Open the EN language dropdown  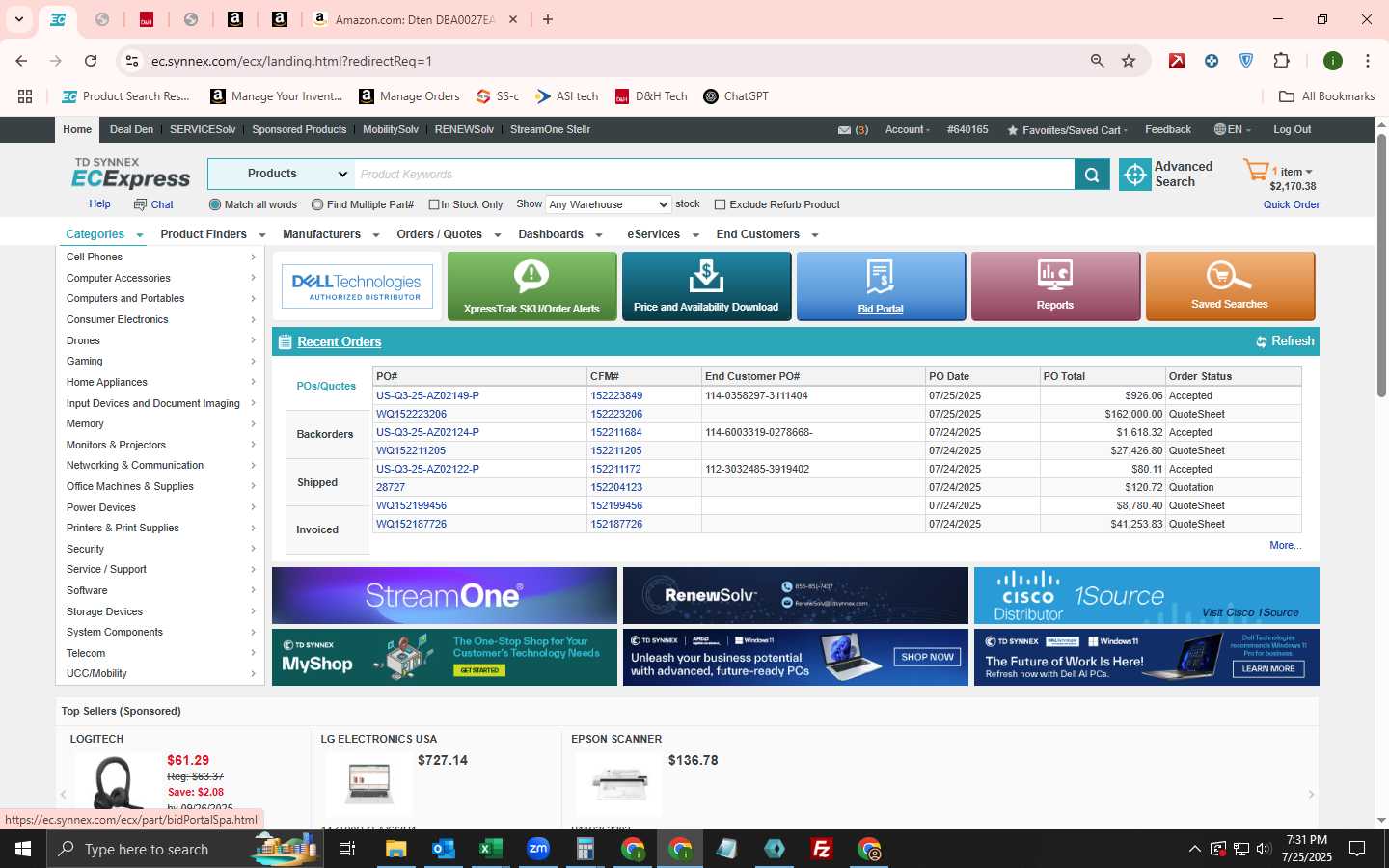tap(1233, 130)
